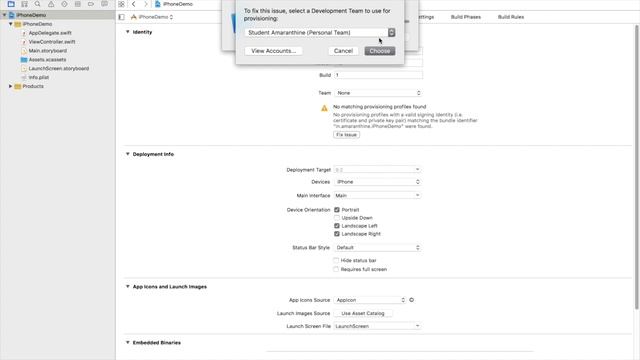This screenshot has height=360, width=640.
Task: Toggle the Landscape Left checkbox
Action: coord(337,226)
